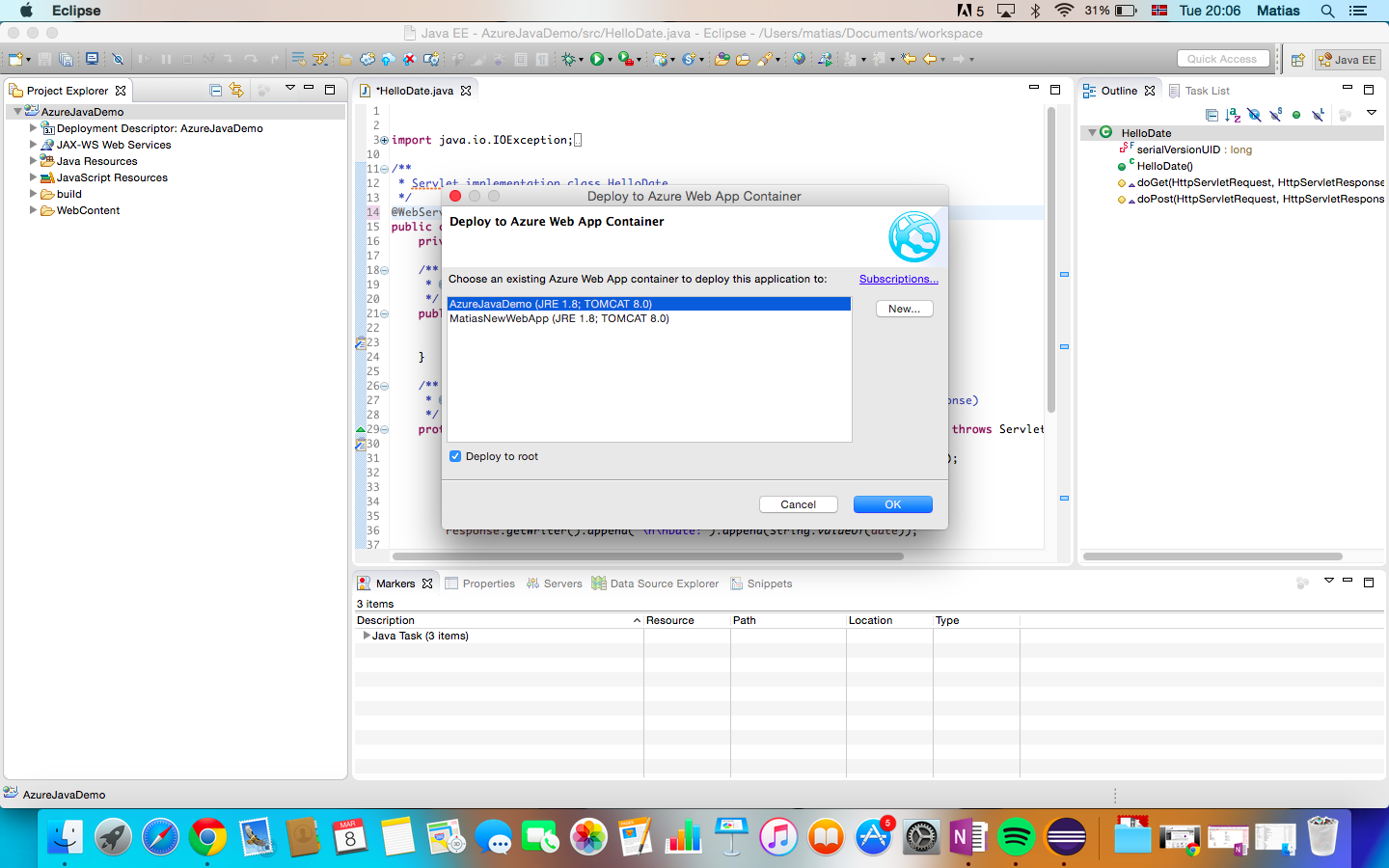The image size is (1389, 868).
Task: Toggle alphabetical sort in the Outline
Action: coord(1233,115)
